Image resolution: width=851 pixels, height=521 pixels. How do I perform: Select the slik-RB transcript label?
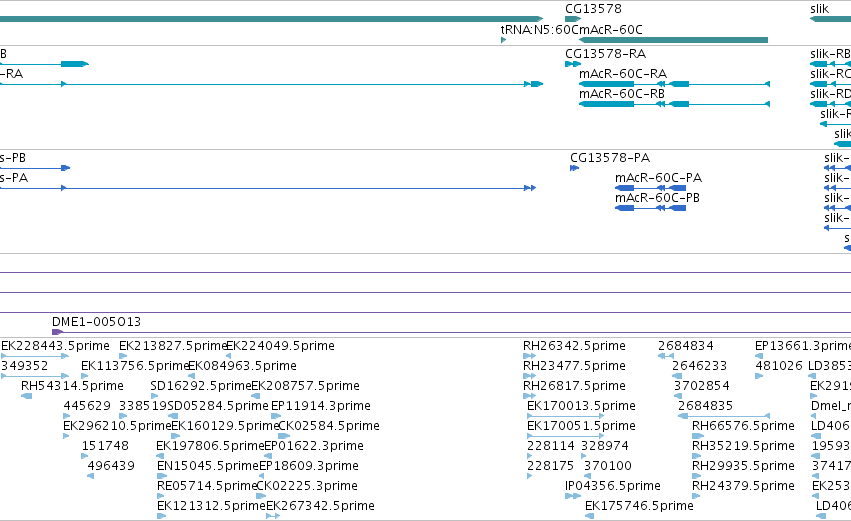point(830,54)
